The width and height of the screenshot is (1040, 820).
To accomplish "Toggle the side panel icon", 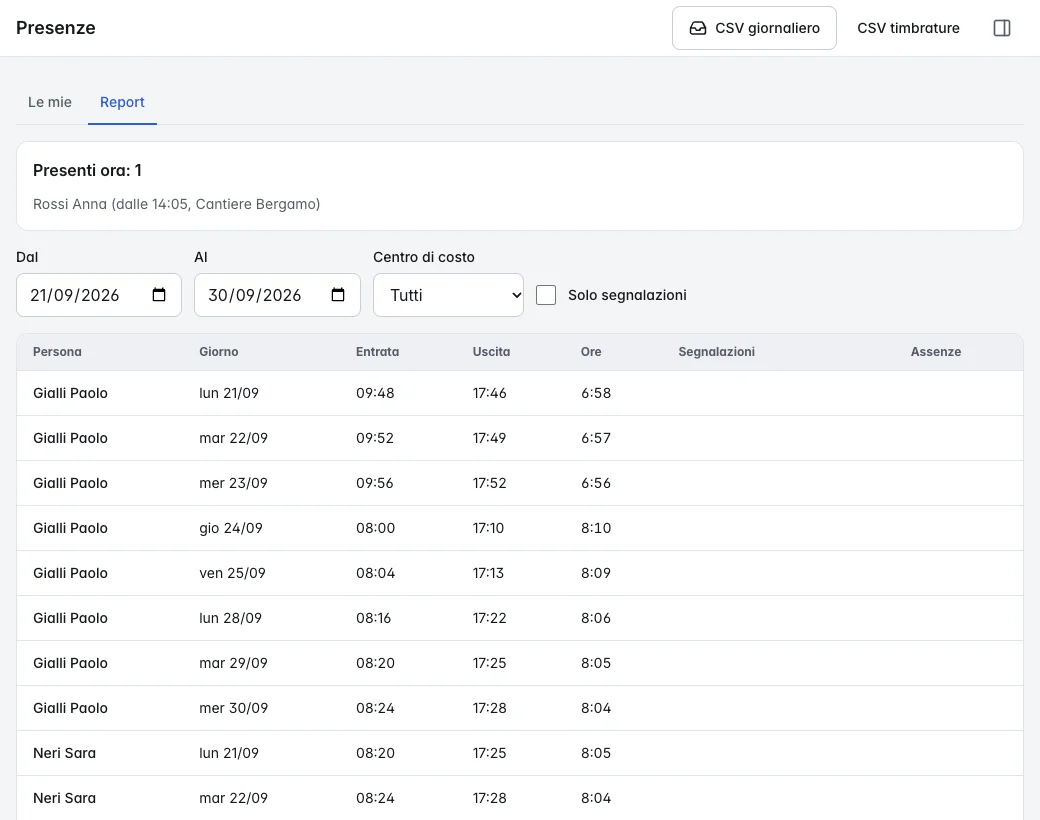I will (x=1002, y=28).
